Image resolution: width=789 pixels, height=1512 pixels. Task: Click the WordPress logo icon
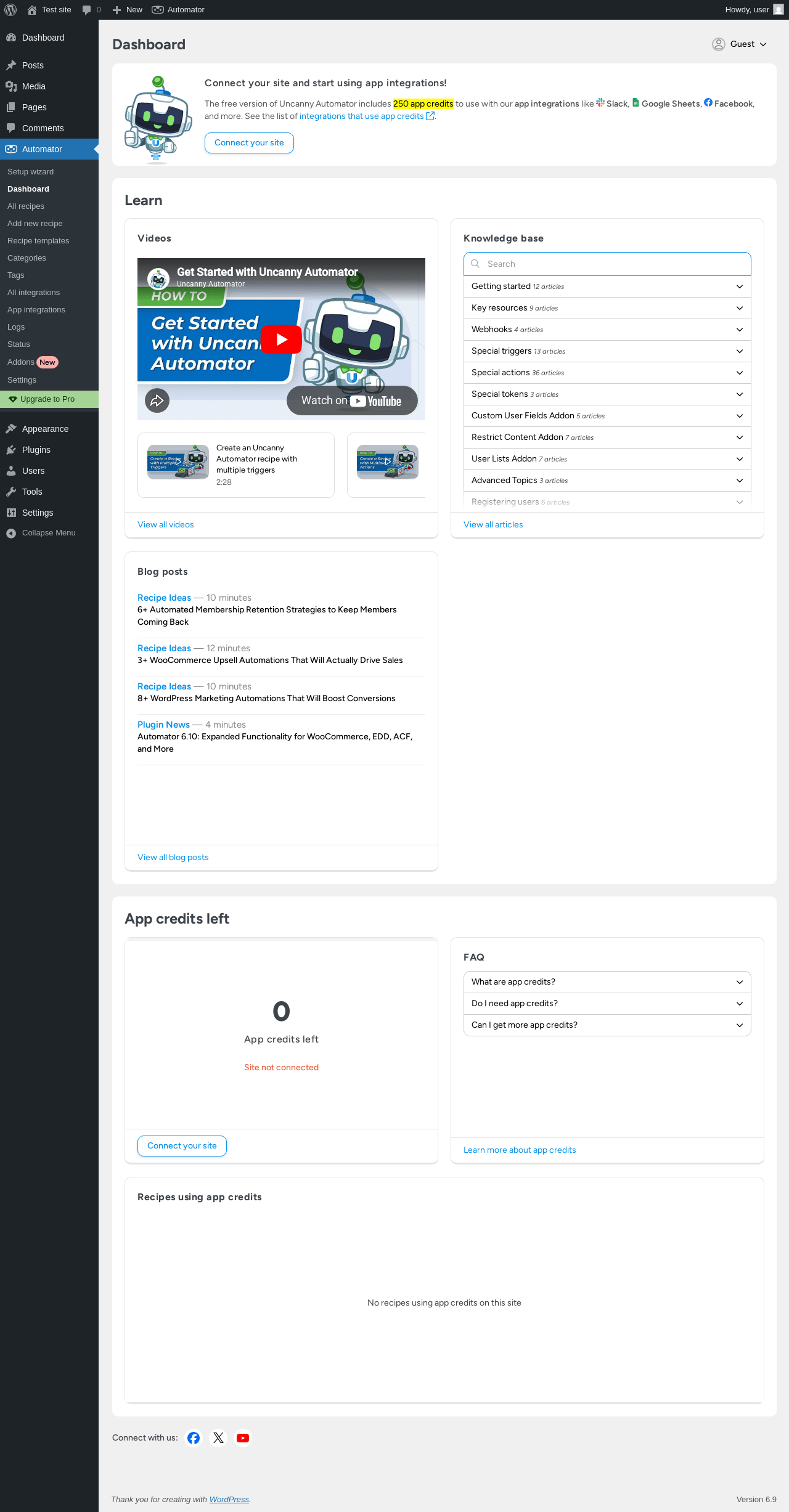pos(10,10)
